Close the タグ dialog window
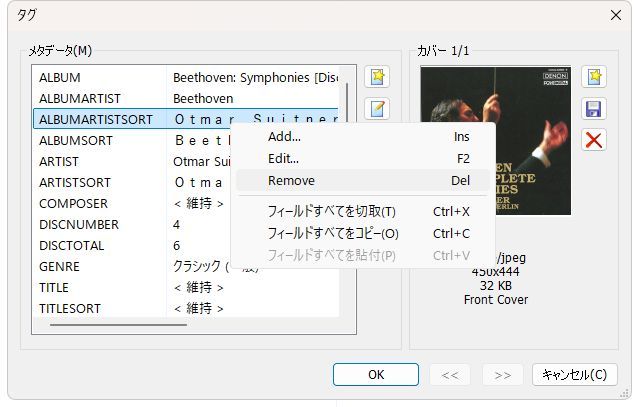 (615, 15)
